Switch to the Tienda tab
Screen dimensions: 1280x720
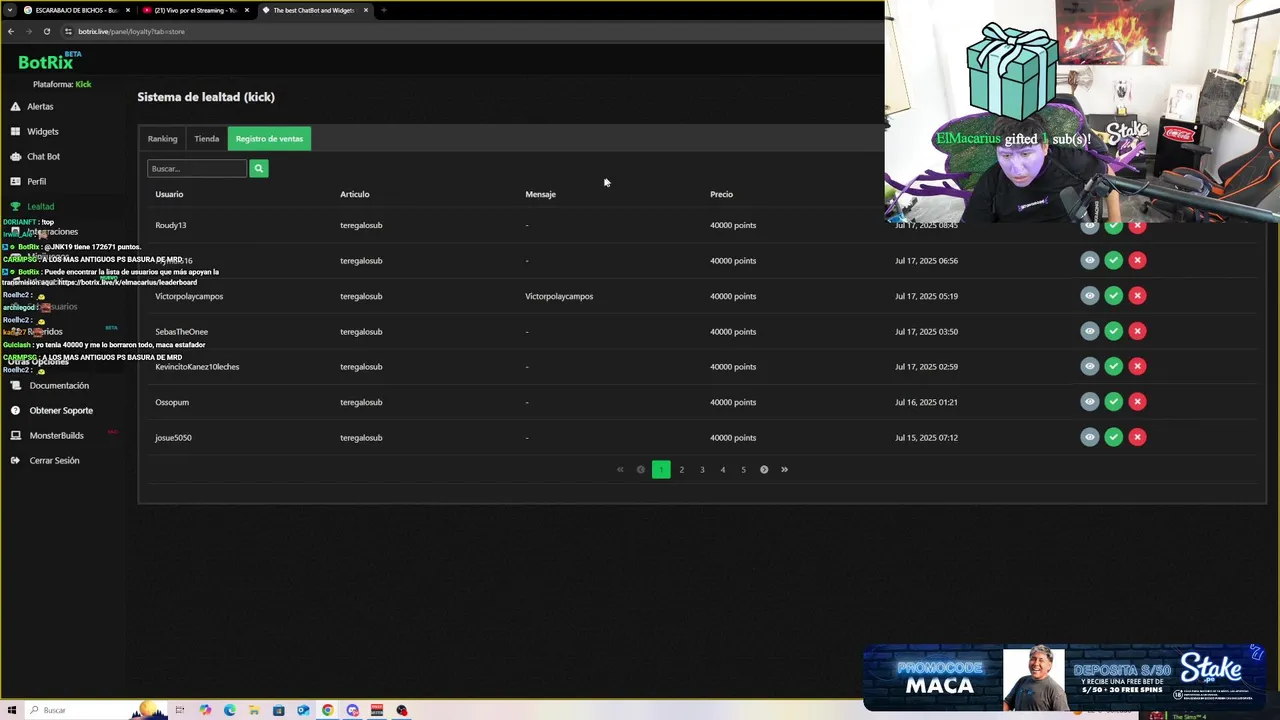(207, 139)
